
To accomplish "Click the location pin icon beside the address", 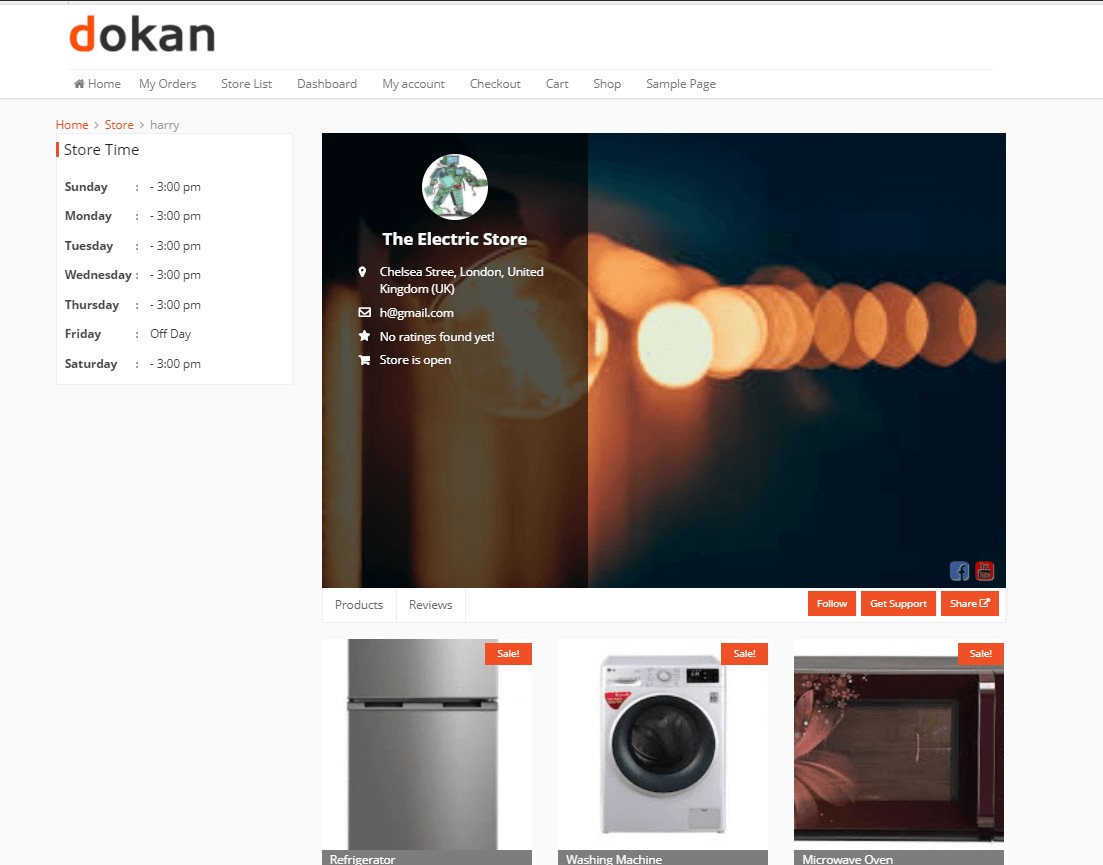I will point(362,271).
